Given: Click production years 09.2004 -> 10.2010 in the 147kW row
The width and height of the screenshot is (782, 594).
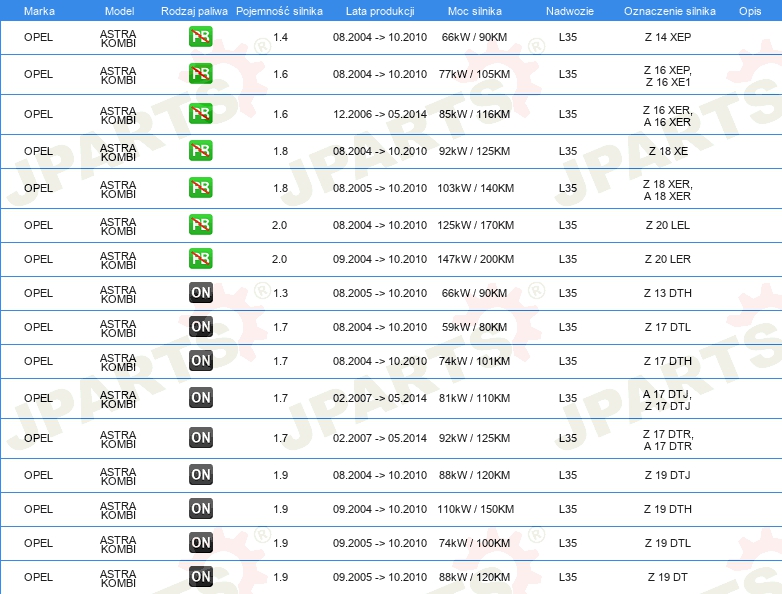Looking at the screenshot, I should pyautogui.click(x=380, y=259).
